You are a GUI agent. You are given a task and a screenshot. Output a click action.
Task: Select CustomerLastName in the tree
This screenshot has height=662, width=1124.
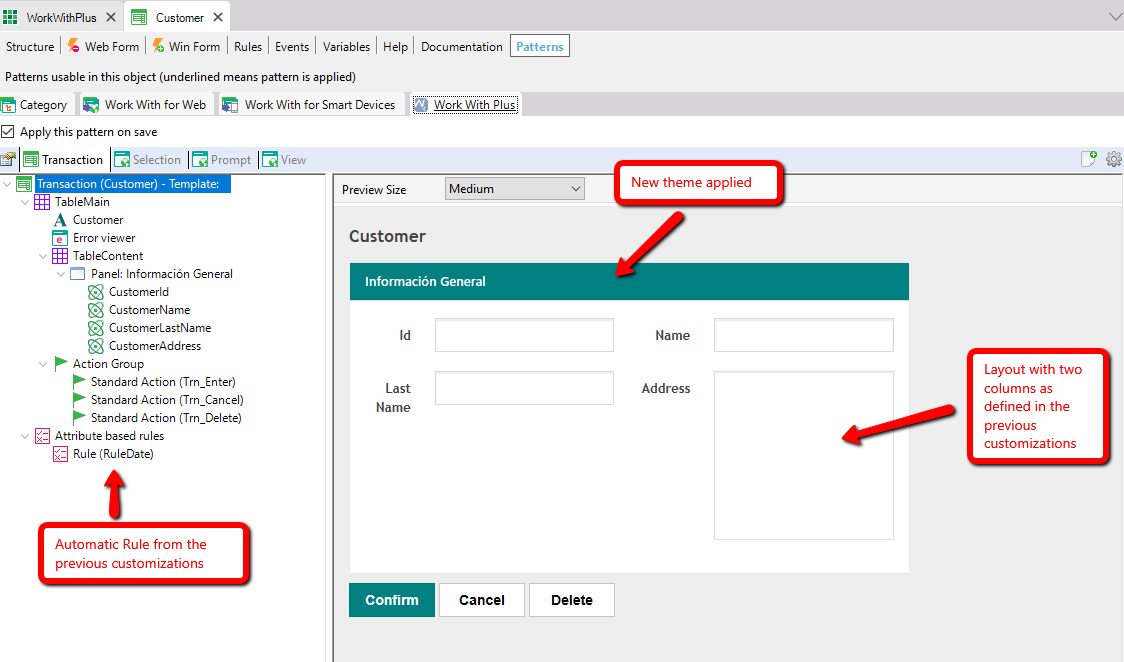point(159,328)
